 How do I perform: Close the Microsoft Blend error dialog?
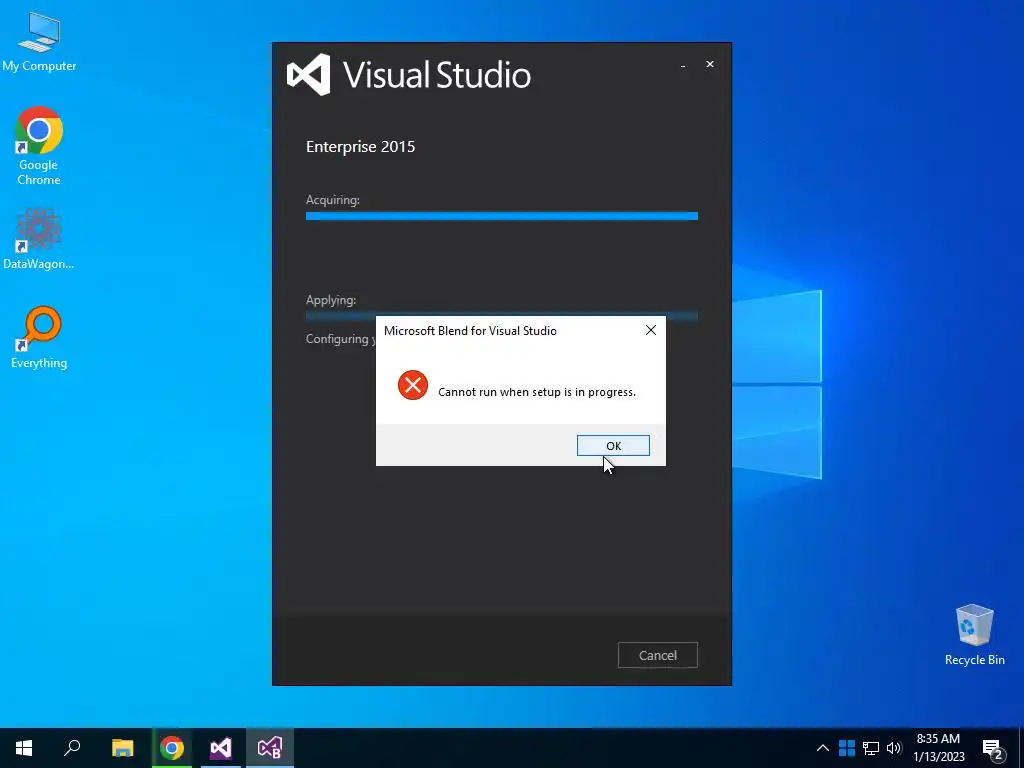651,330
